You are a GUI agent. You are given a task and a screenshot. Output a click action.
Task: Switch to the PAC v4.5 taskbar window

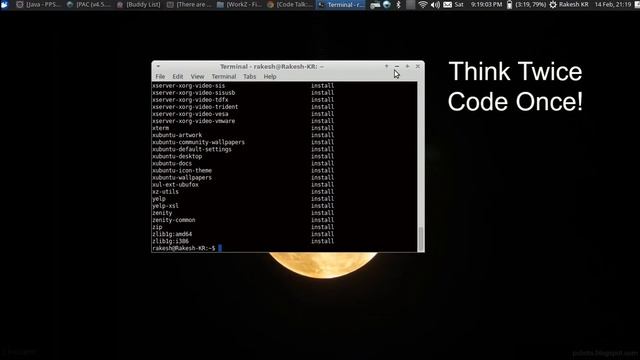(89, 4)
